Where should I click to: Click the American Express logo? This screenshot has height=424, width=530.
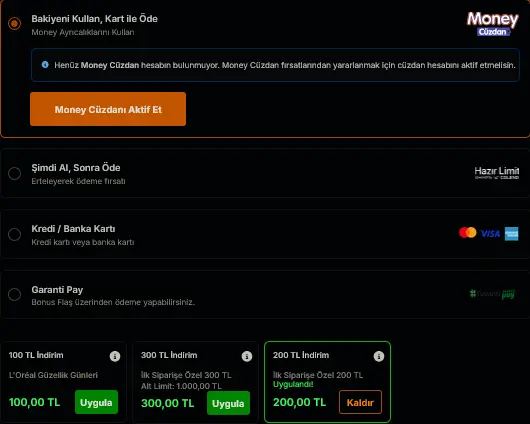coord(512,234)
